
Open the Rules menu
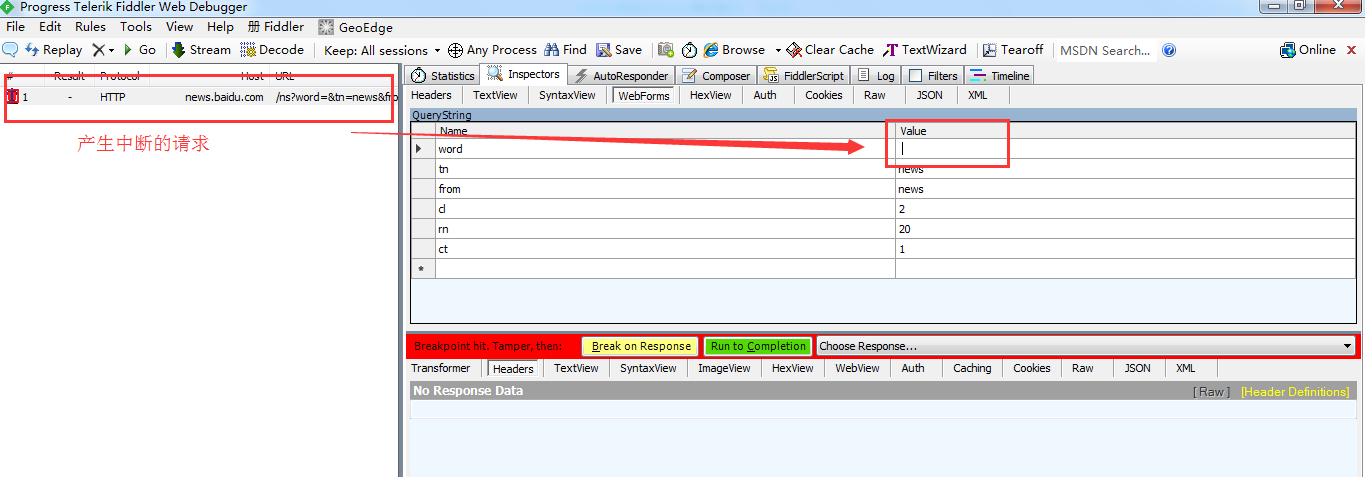[x=90, y=27]
